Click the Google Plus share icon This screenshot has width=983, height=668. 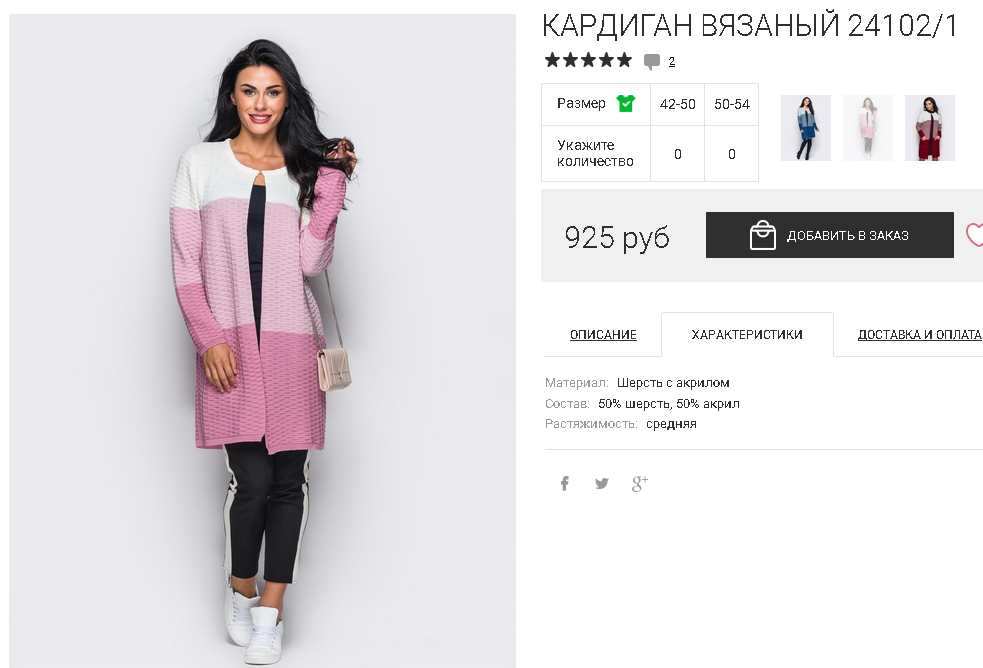pos(639,483)
